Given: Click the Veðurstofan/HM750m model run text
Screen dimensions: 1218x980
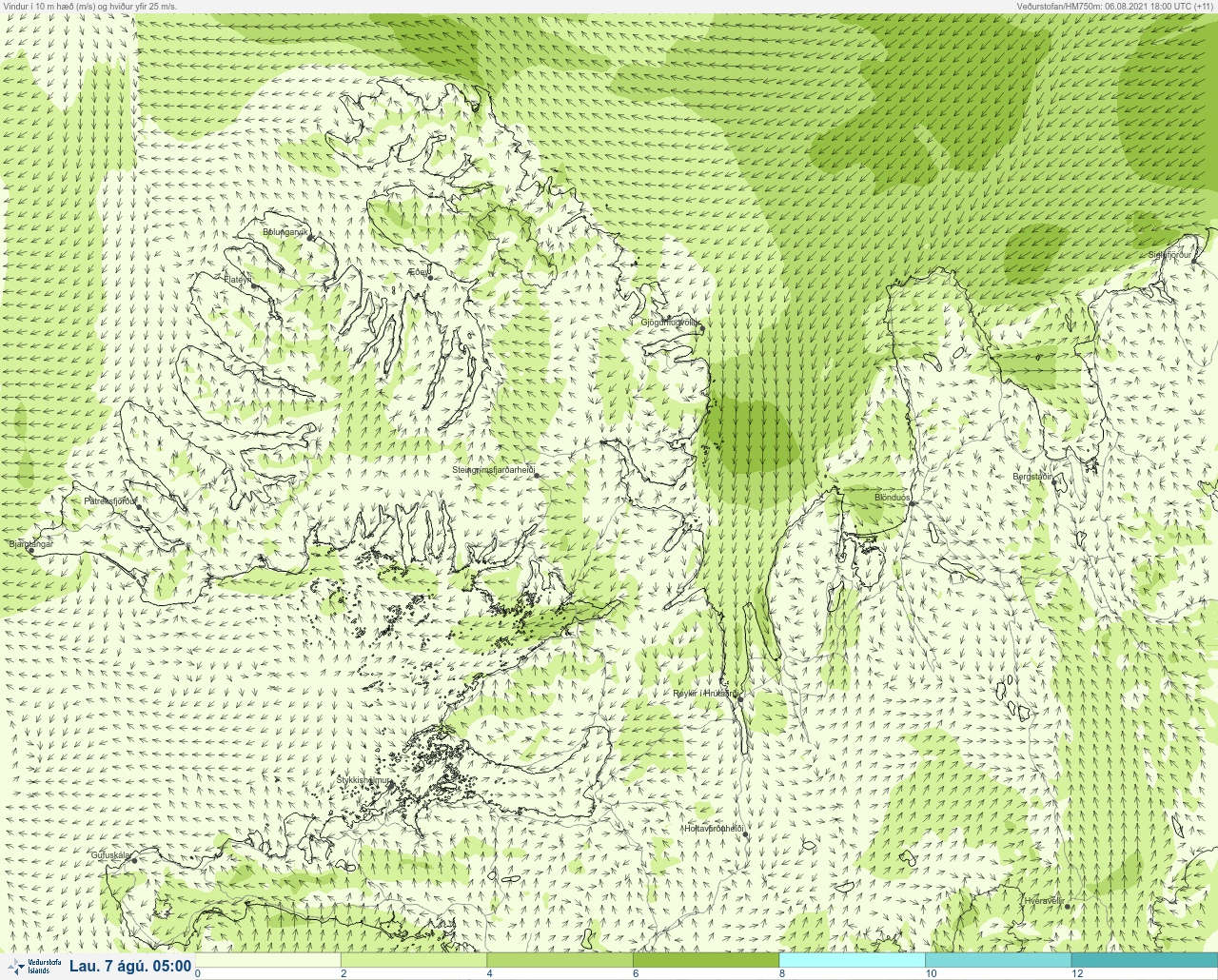Looking at the screenshot, I should click(x=1114, y=6).
